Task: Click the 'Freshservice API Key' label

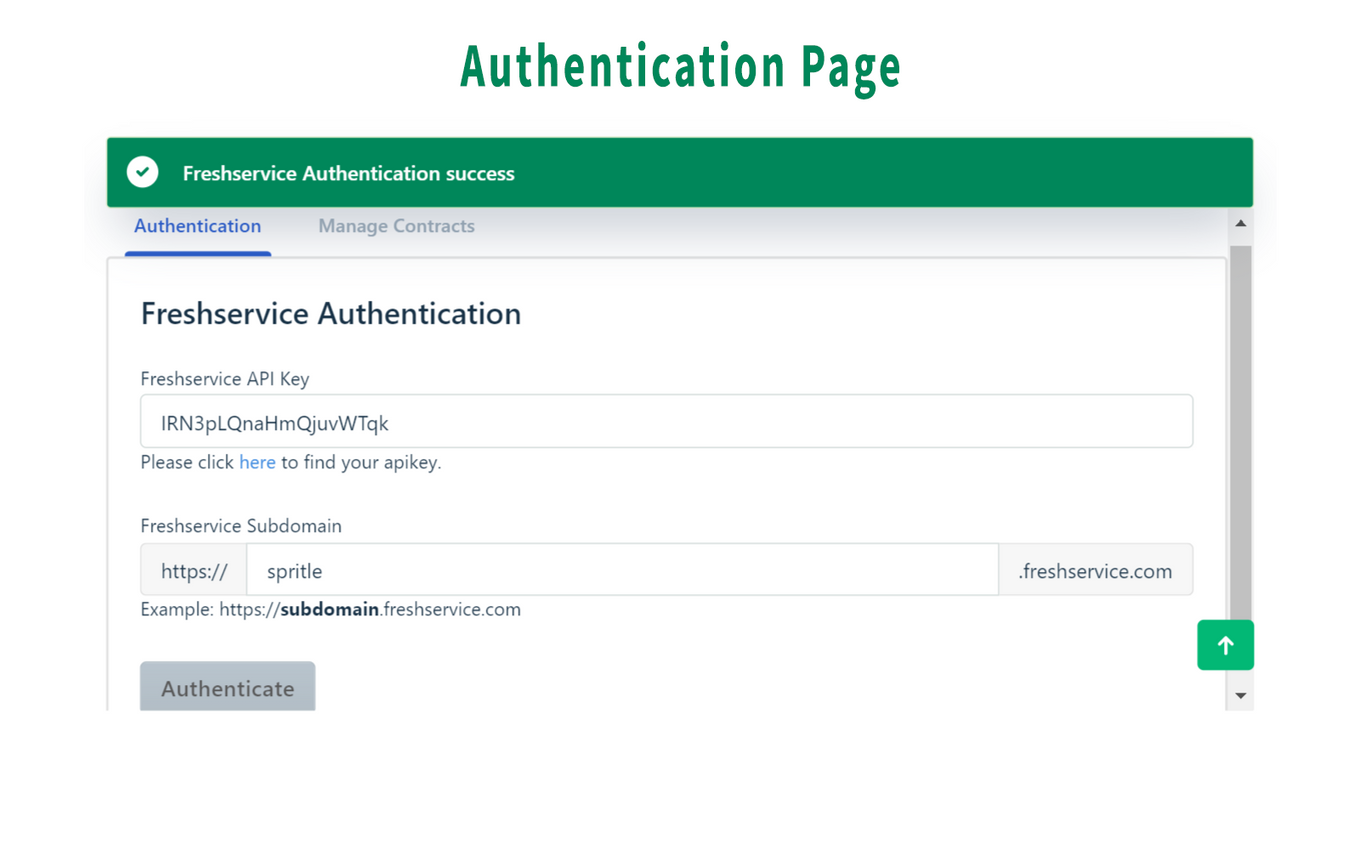Action: [x=225, y=379]
